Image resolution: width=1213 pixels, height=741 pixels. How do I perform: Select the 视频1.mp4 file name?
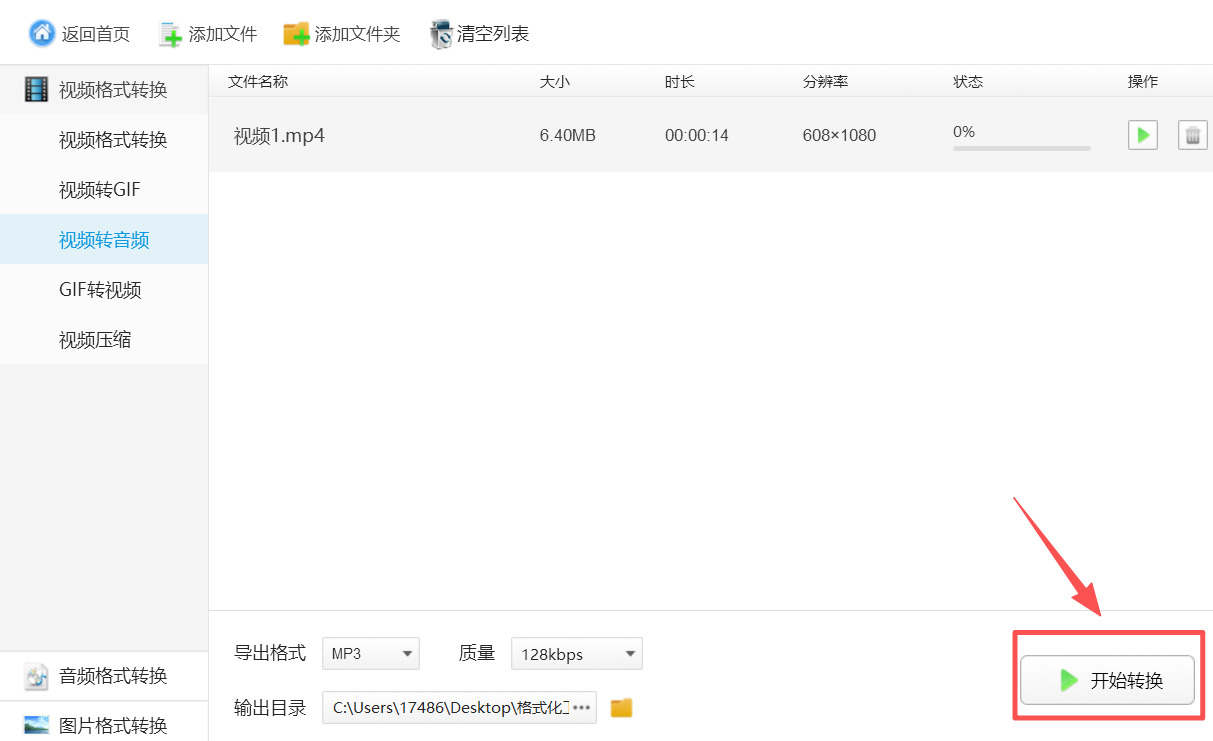click(279, 135)
